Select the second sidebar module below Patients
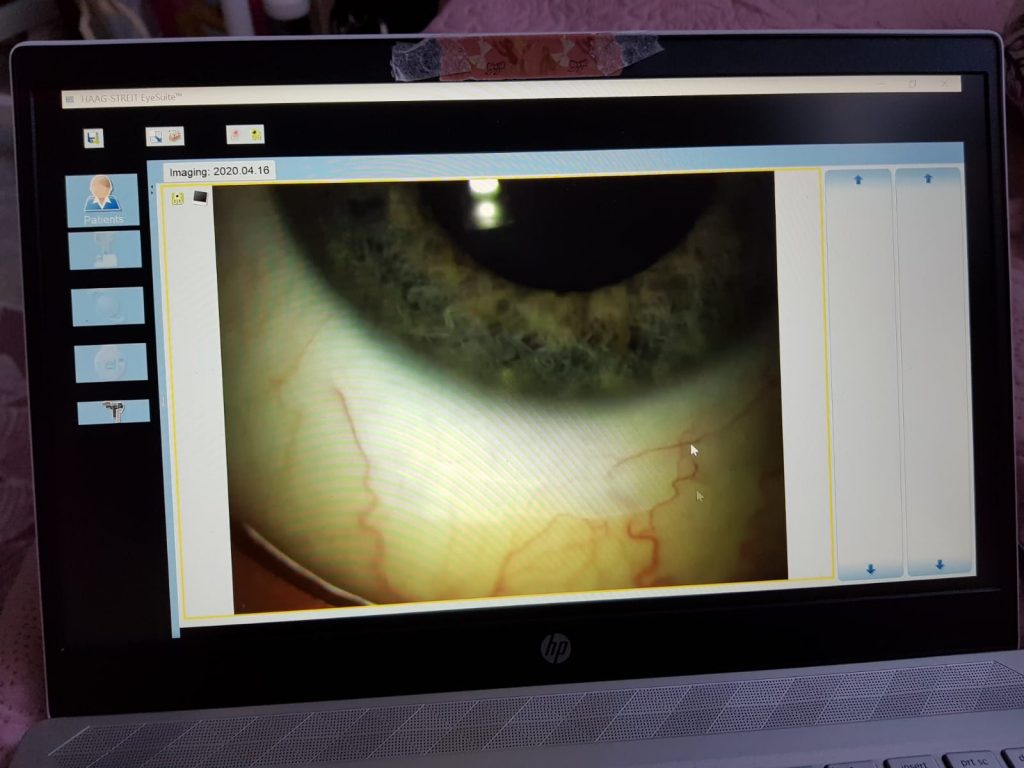 [x=105, y=250]
